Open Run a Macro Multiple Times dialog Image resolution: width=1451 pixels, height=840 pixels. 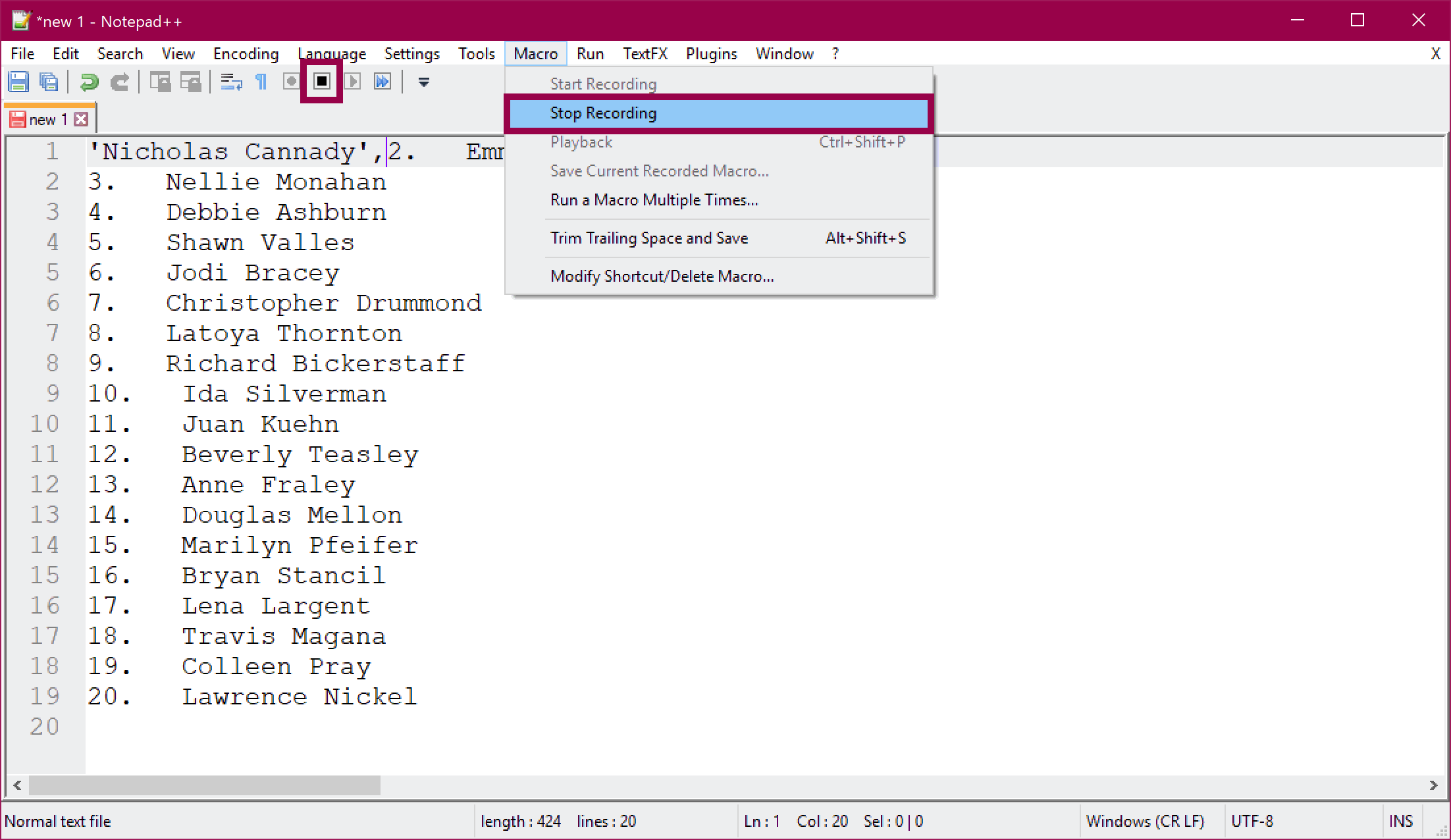pyautogui.click(x=654, y=200)
